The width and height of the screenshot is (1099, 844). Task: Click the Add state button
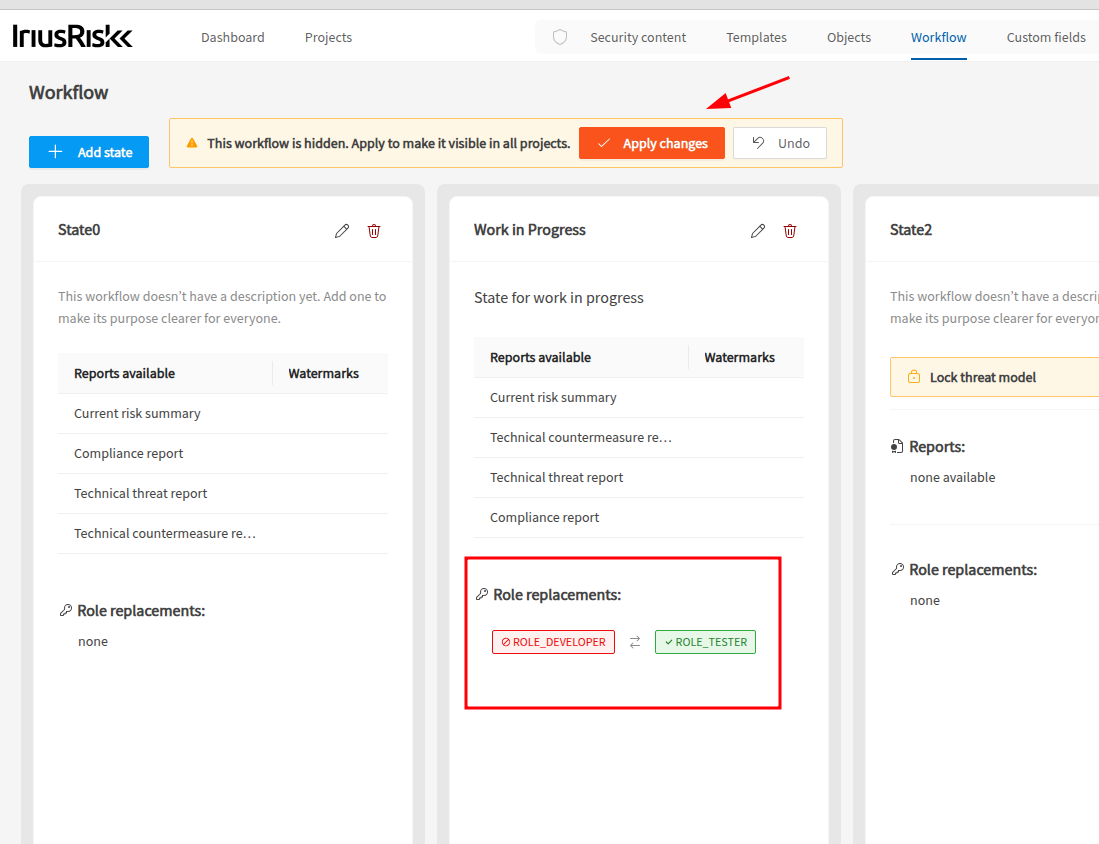click(89, 152)
